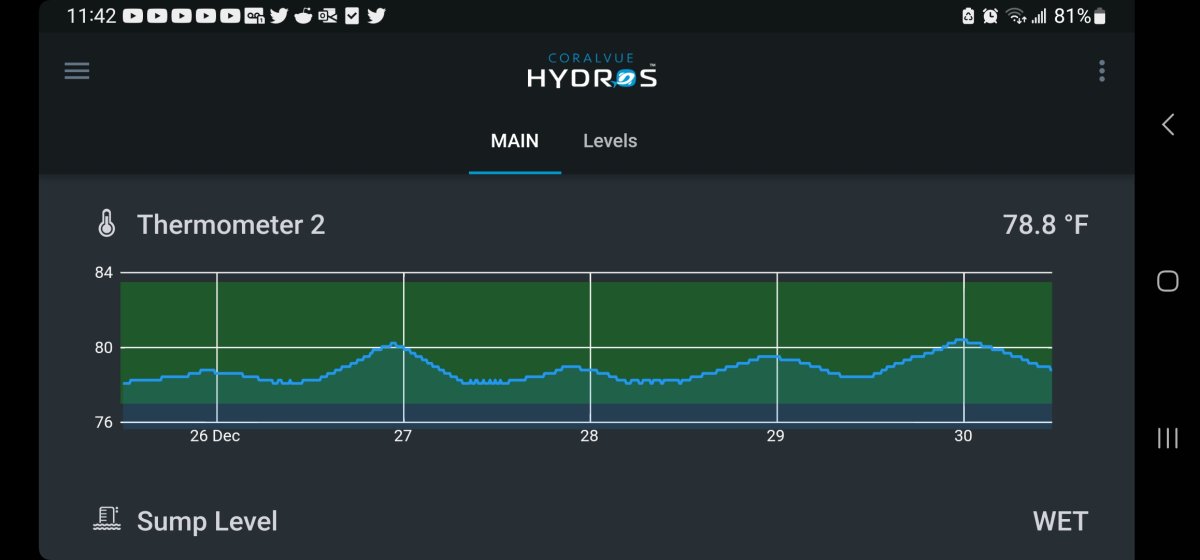Switch to the MAIN tab
Image resolution: width=1200 pixels, height=560 pixels.
pyautogui.click(x=515, y=141)
